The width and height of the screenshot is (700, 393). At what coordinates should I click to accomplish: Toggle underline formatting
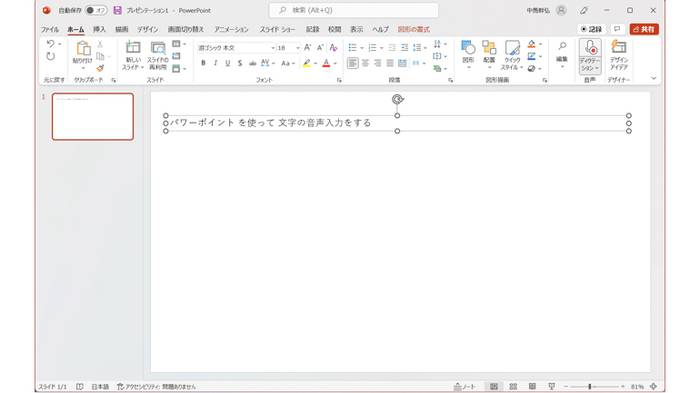pos(228,63)
